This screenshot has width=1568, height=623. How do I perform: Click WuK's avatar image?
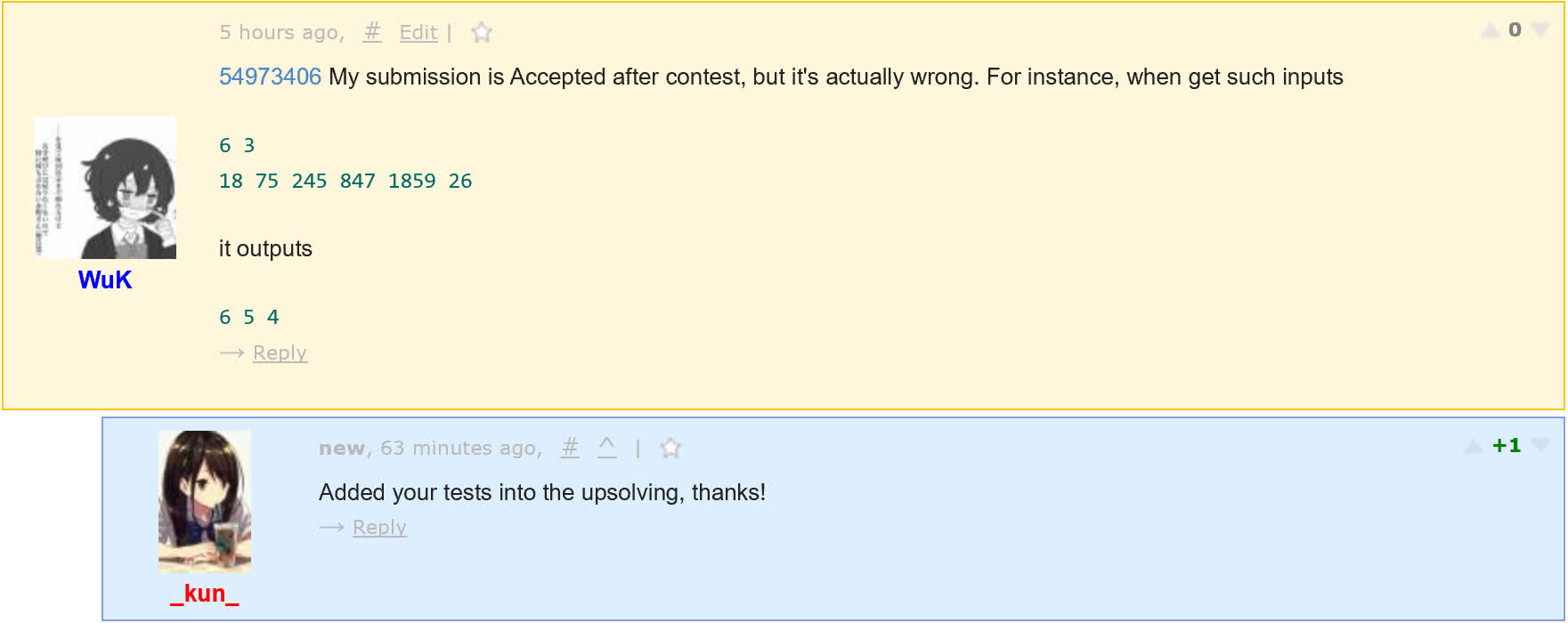(x=105, y=188)
